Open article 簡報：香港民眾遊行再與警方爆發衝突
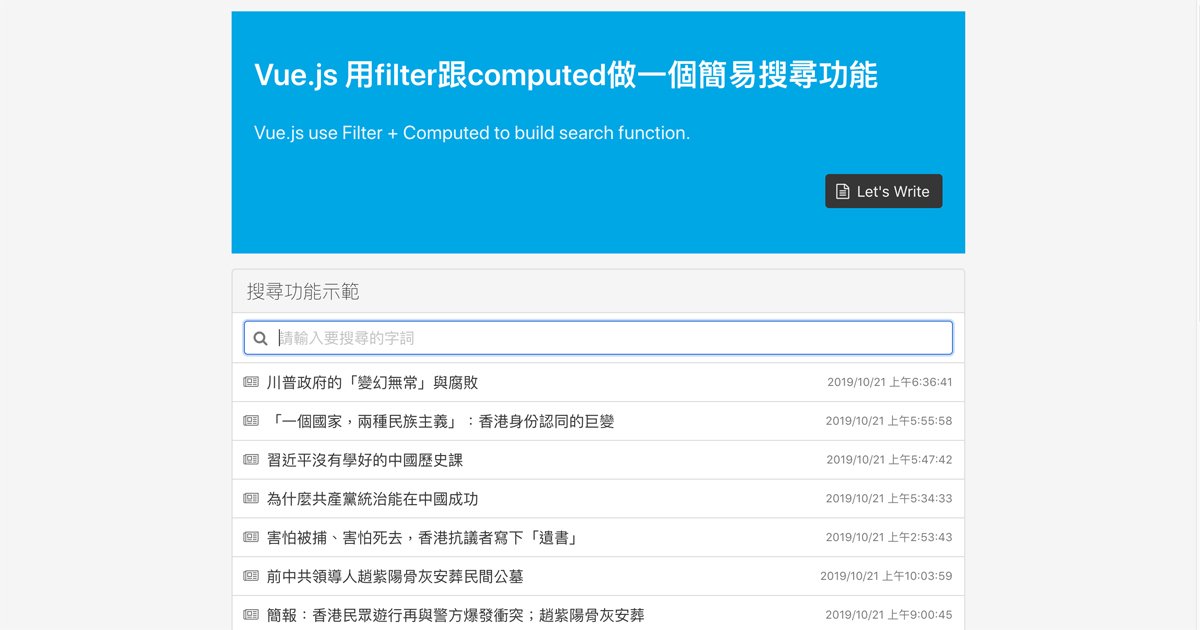The image size is (1200, 630). 456,614
